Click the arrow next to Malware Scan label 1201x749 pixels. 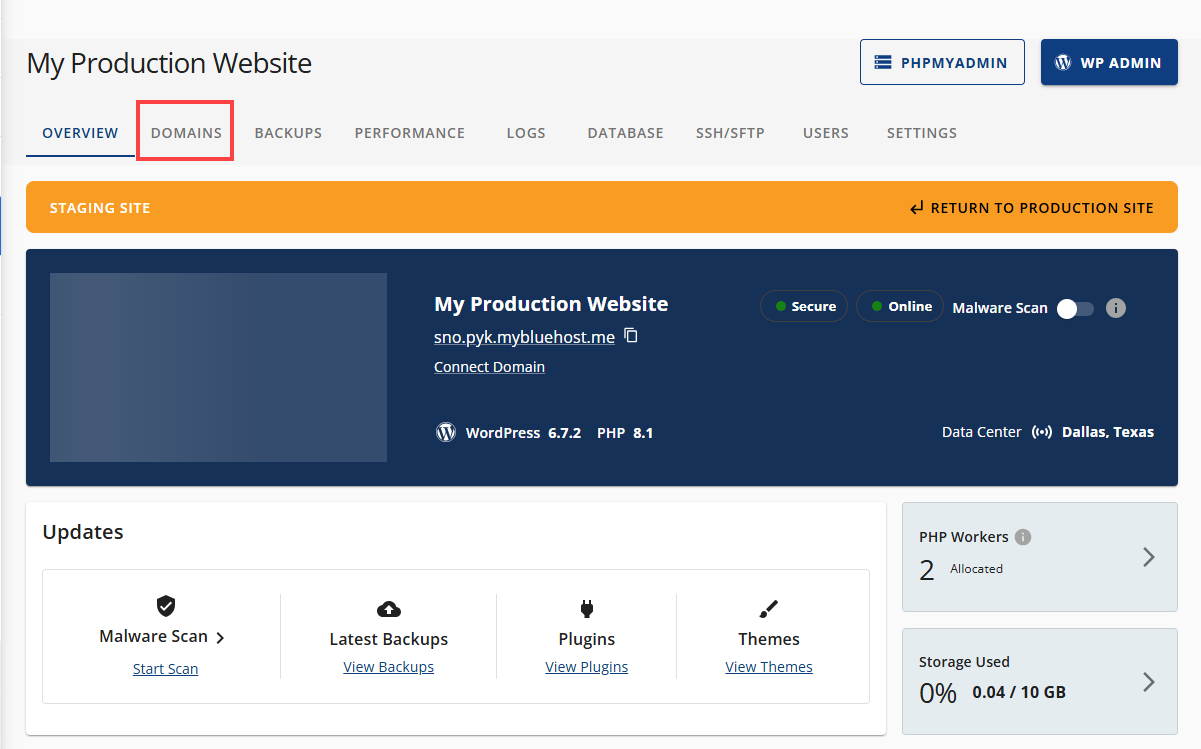(221, 635)
